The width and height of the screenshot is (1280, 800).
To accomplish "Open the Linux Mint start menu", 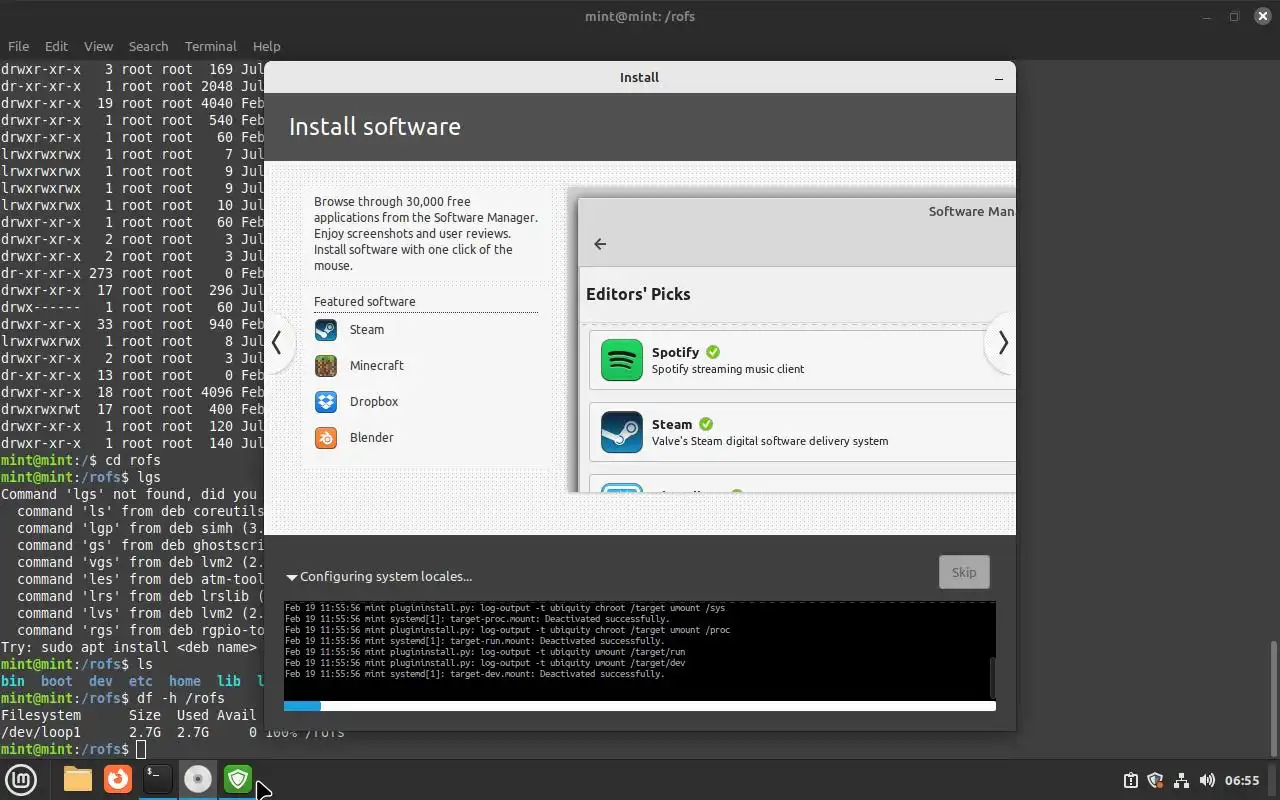I will (x=21, y=779).
